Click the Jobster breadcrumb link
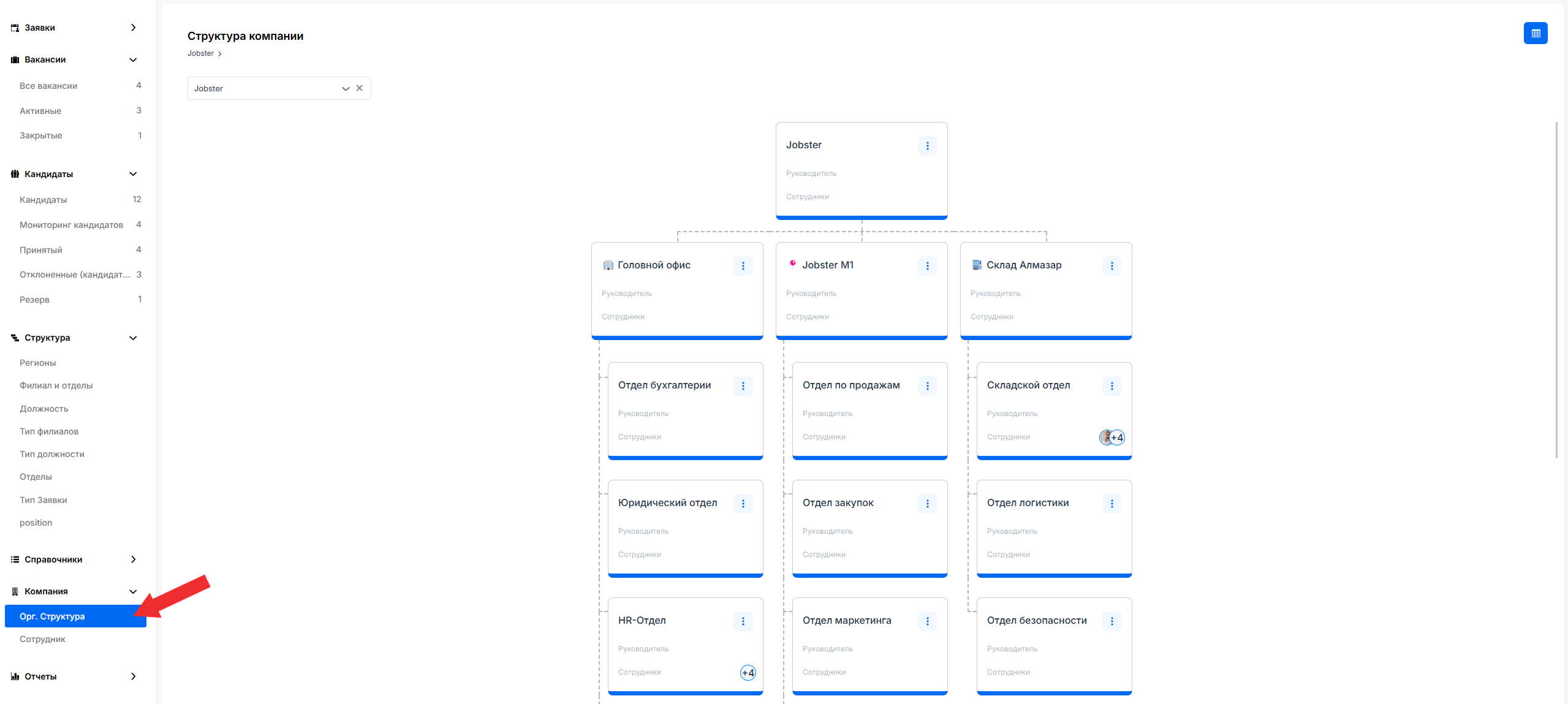 pos(200,53)
